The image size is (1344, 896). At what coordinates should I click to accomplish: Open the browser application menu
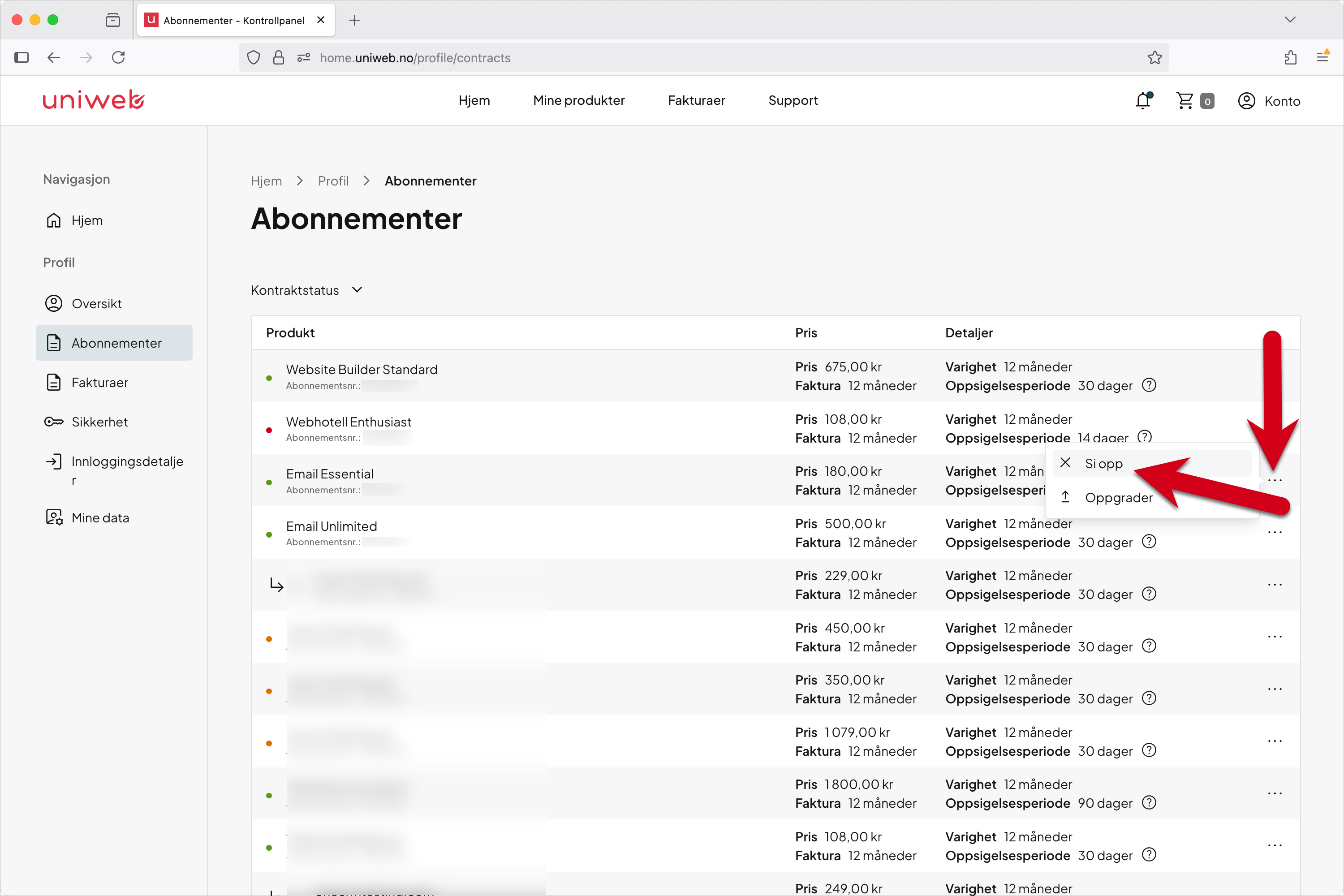1322,56
